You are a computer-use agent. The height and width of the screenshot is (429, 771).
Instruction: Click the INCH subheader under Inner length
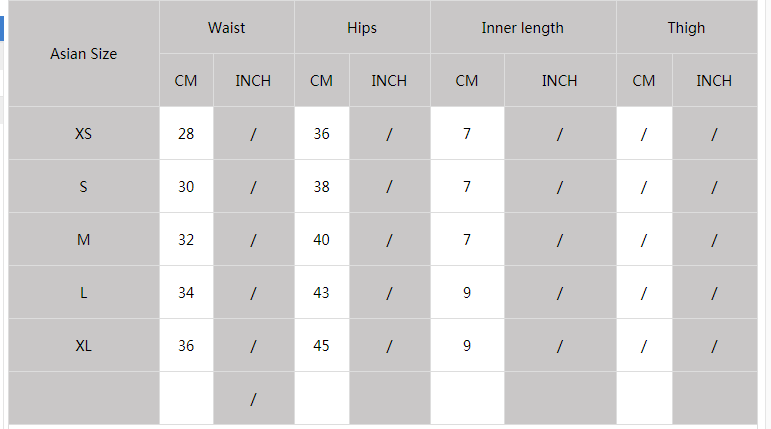pyautogui.click(x=560, y=80)
